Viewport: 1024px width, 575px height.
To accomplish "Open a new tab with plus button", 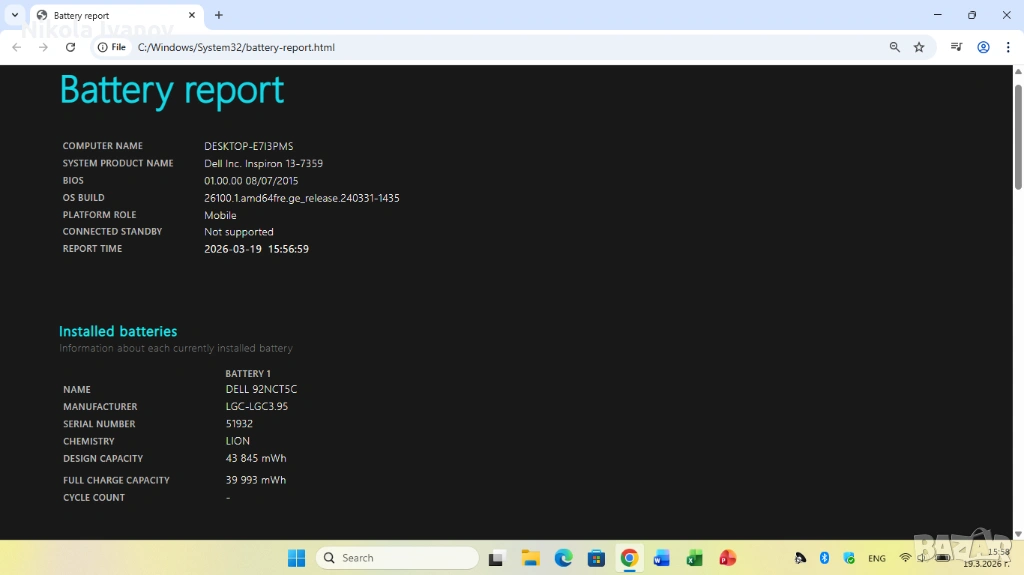I will (219, 15).
